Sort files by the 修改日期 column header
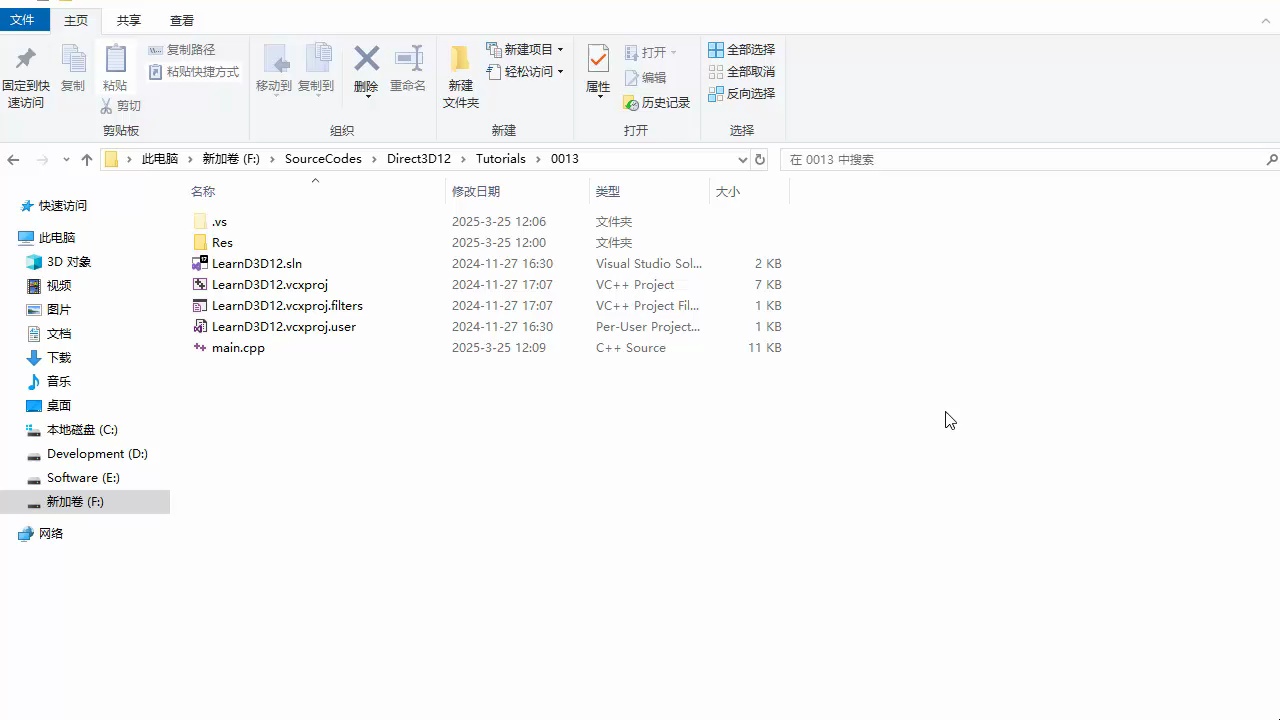 coord(476,191)
